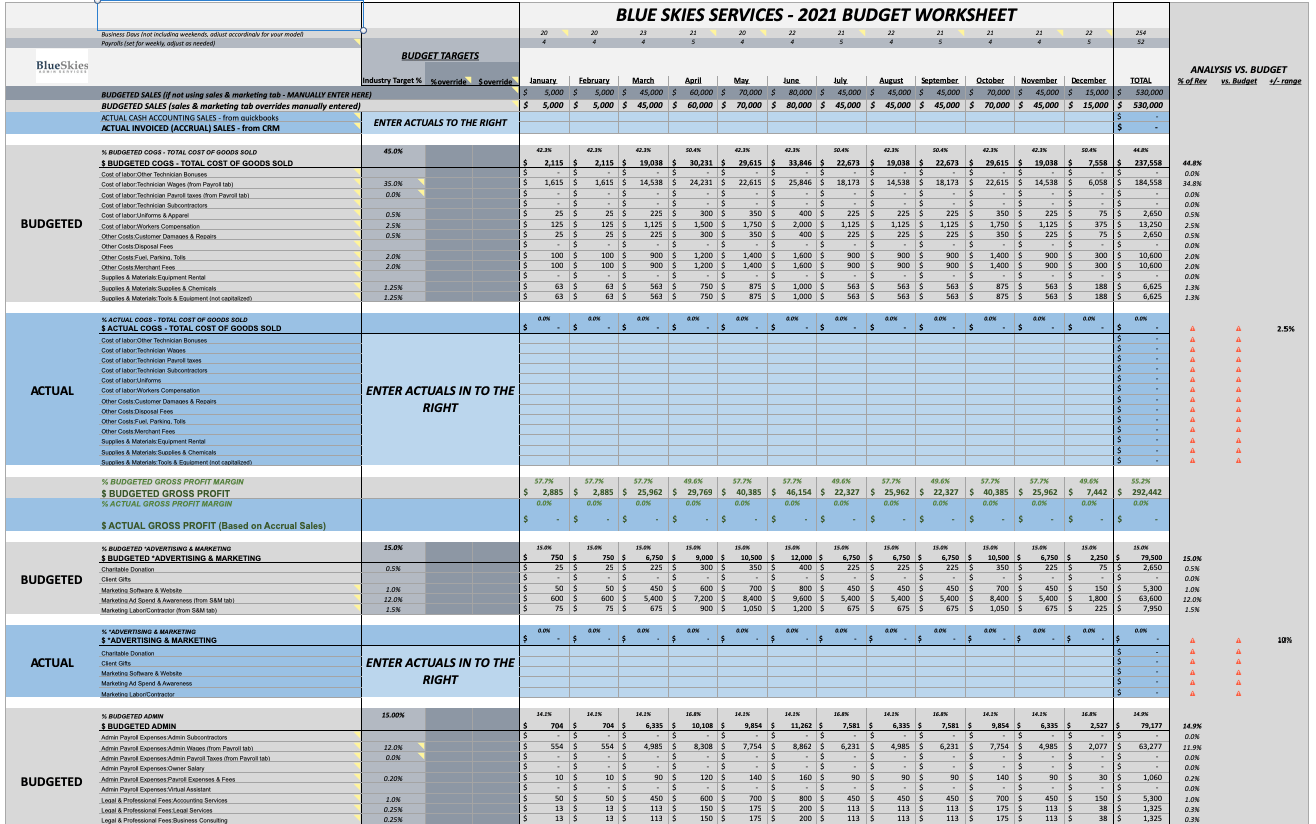
Task: Click 'ANALYSIS VS. BUDGET' heading
Action: click(1238, 69)
